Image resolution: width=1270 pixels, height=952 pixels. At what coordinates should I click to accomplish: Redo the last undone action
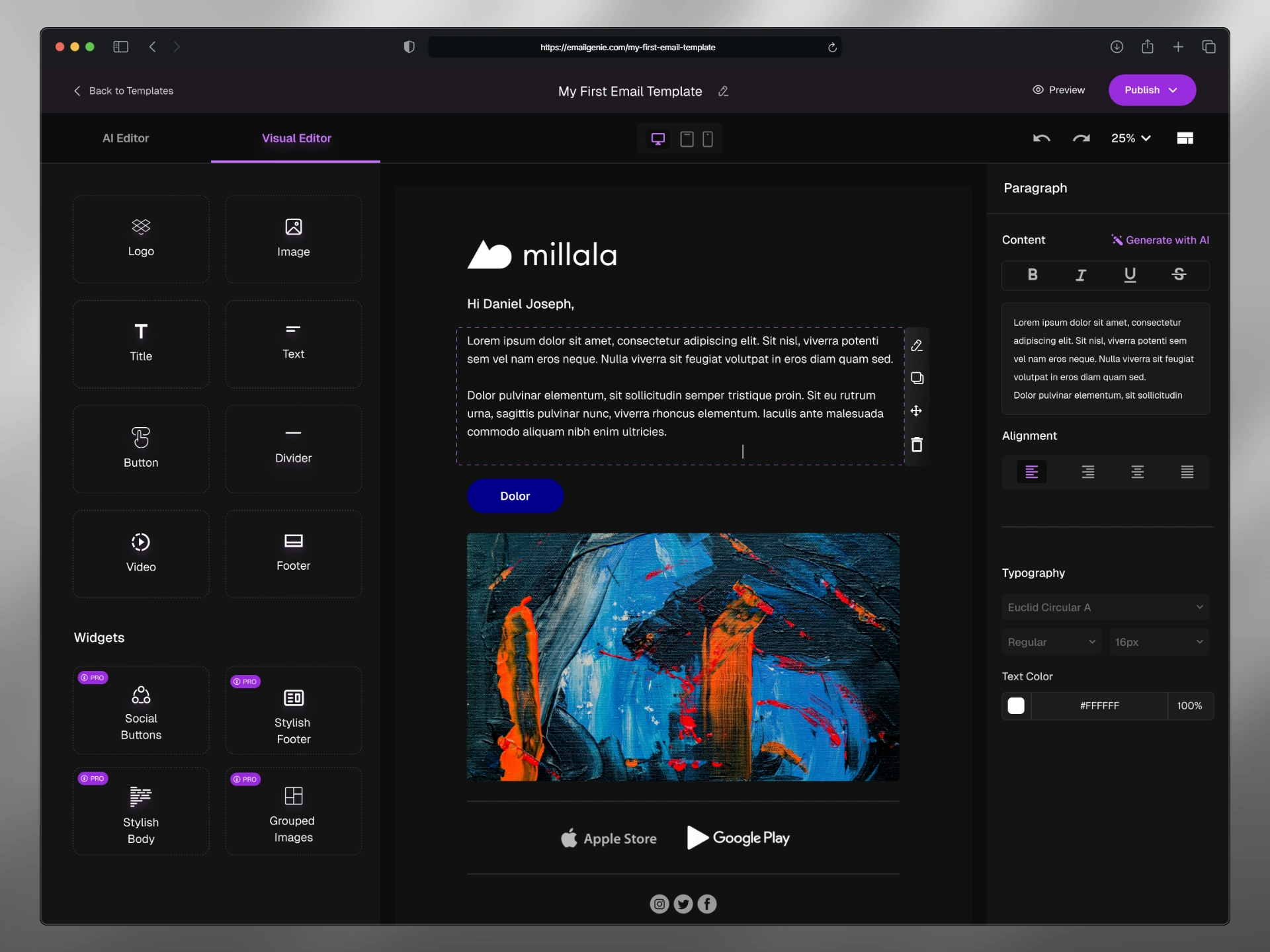pyautogui.click(x=1081, y=138)
